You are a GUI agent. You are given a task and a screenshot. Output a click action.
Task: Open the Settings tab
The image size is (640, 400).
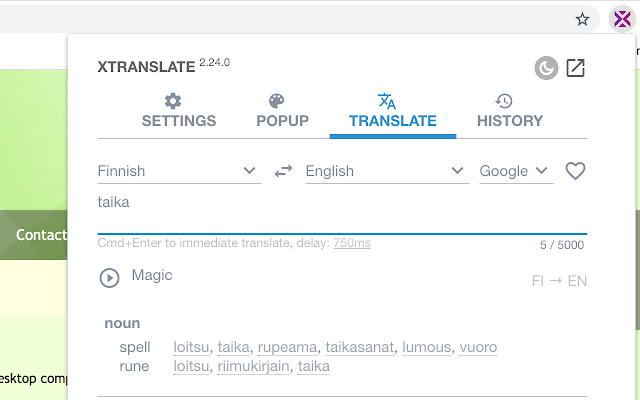click(x=179, y=111)
